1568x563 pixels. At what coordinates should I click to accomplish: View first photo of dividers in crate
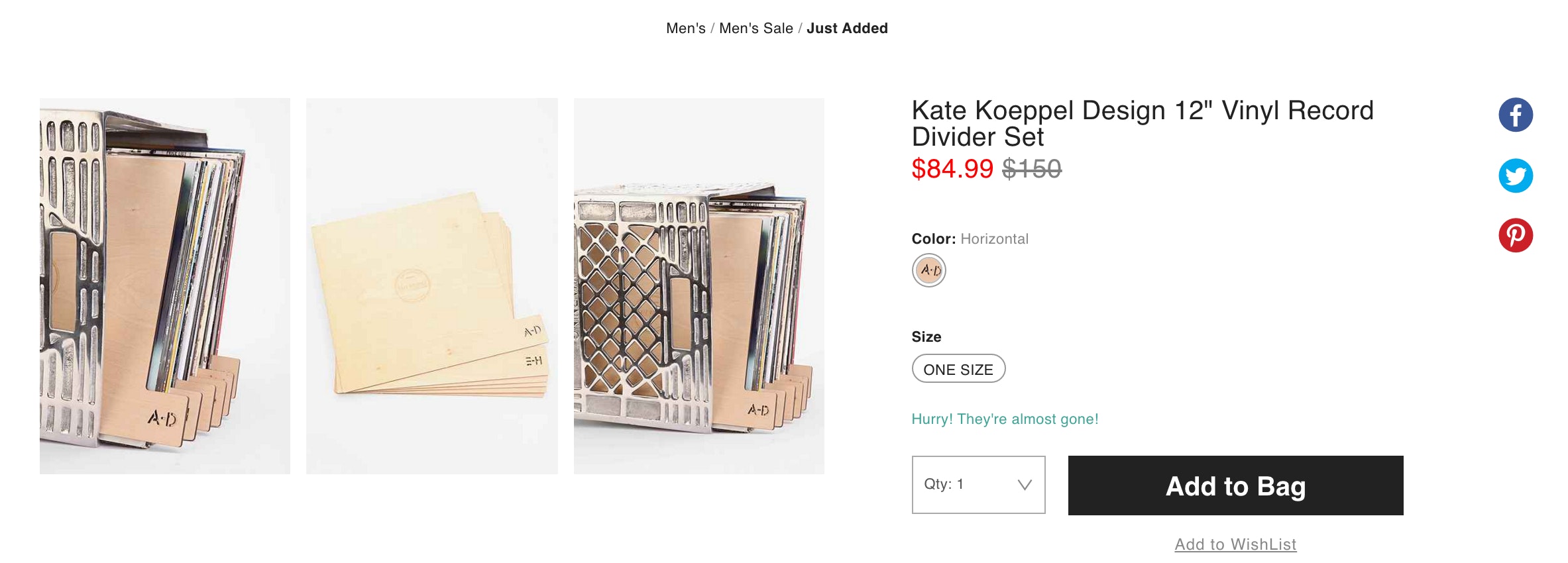pos(165,286)
